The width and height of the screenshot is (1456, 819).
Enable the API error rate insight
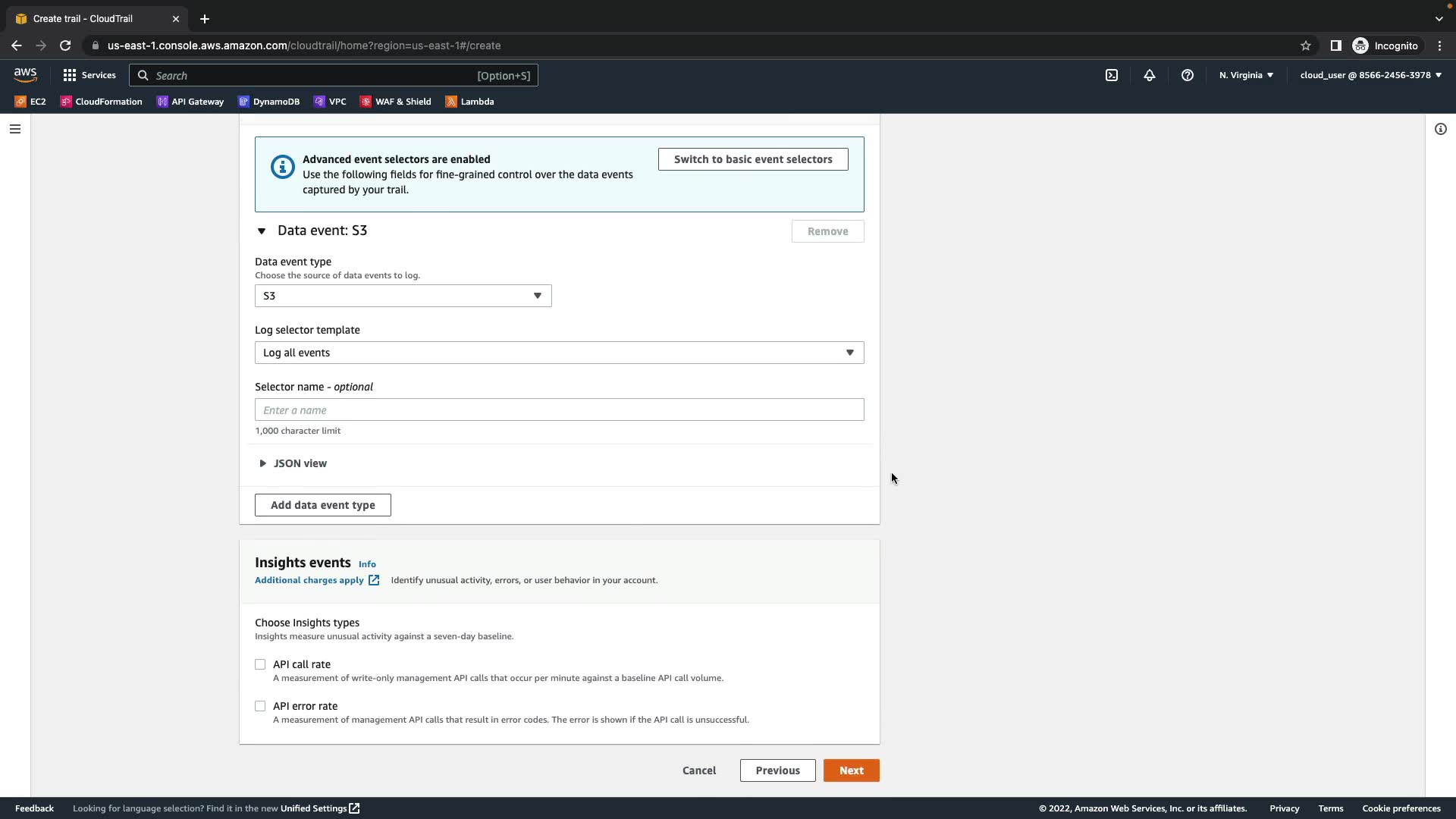pos(260,706)
